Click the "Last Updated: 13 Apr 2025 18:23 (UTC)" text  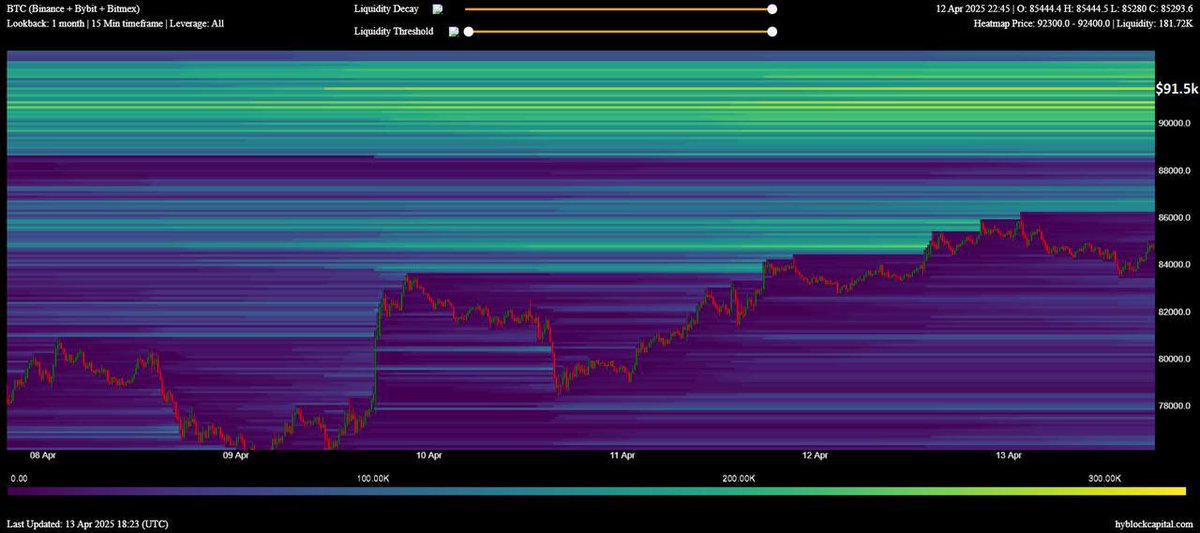tap(87, 524)
